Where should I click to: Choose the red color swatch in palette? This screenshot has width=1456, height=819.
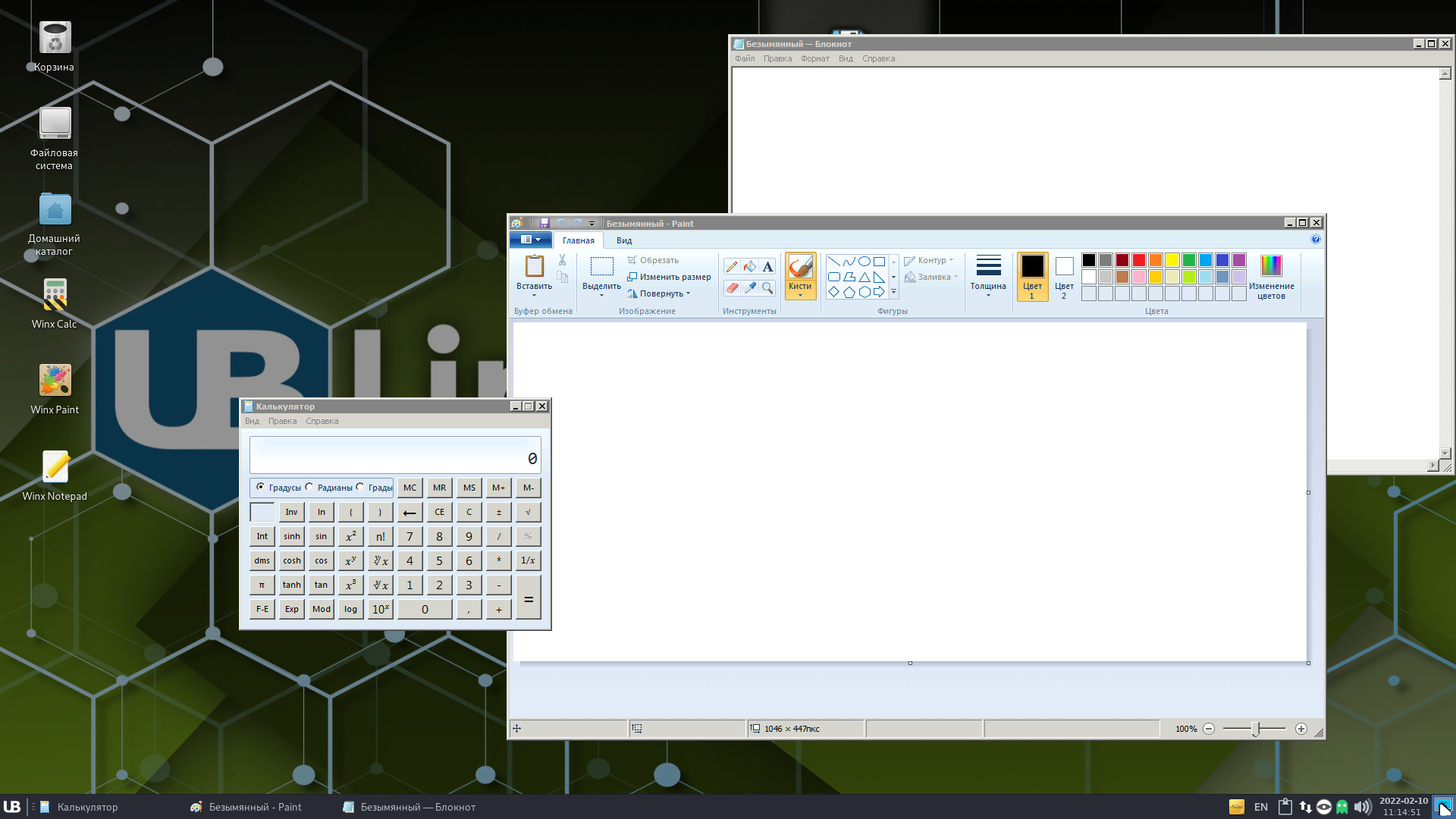1138,260
